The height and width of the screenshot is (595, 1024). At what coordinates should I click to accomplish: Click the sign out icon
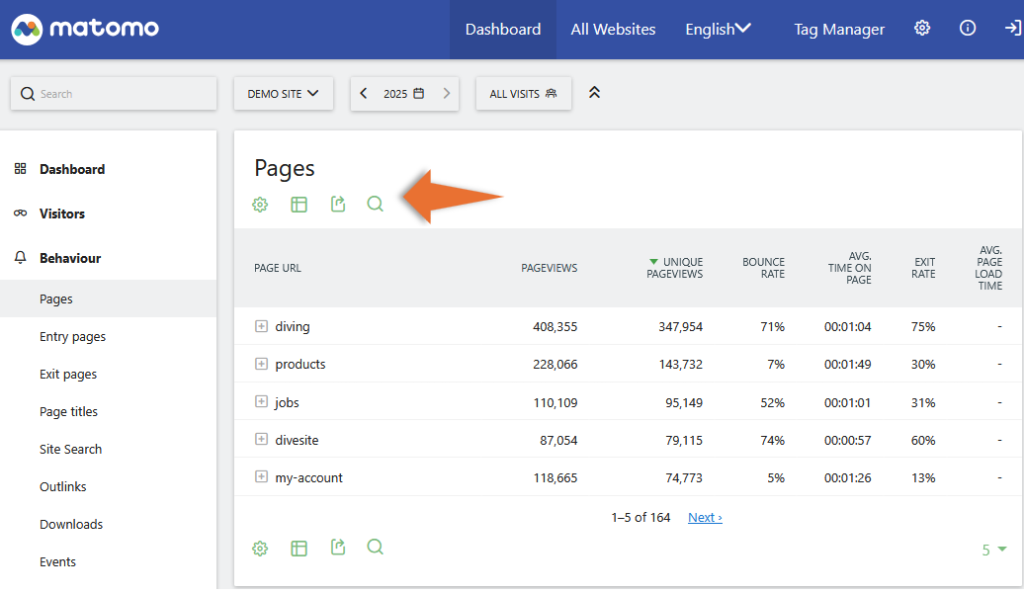pyautogui.click(x=1012, y=28)
